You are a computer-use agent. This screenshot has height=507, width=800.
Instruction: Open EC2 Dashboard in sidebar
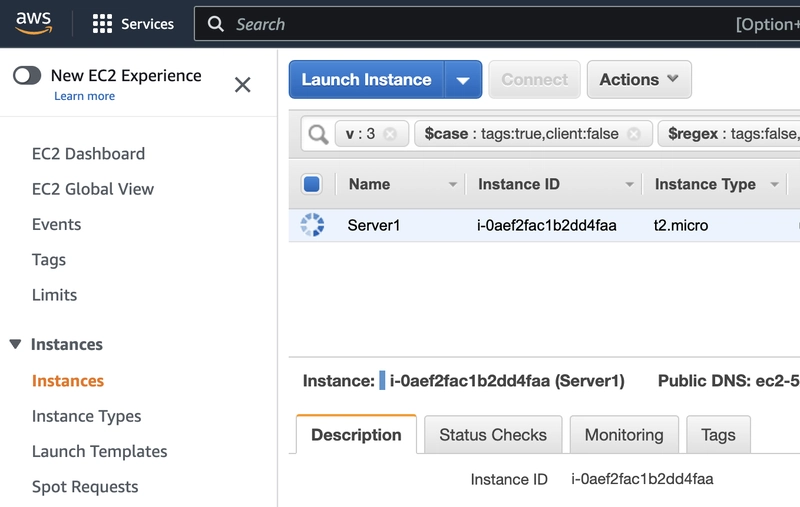[88, 154]
